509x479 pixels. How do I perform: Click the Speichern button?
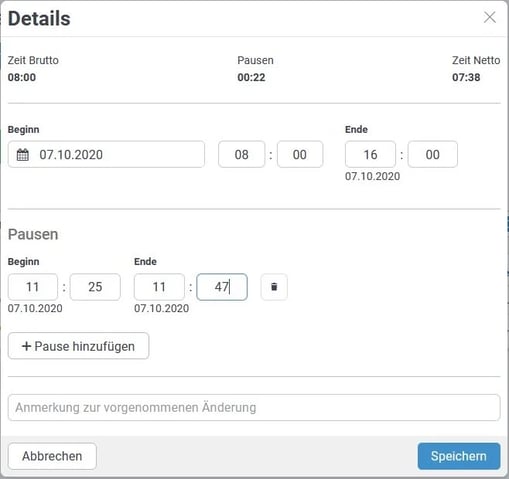coord(459,456)
